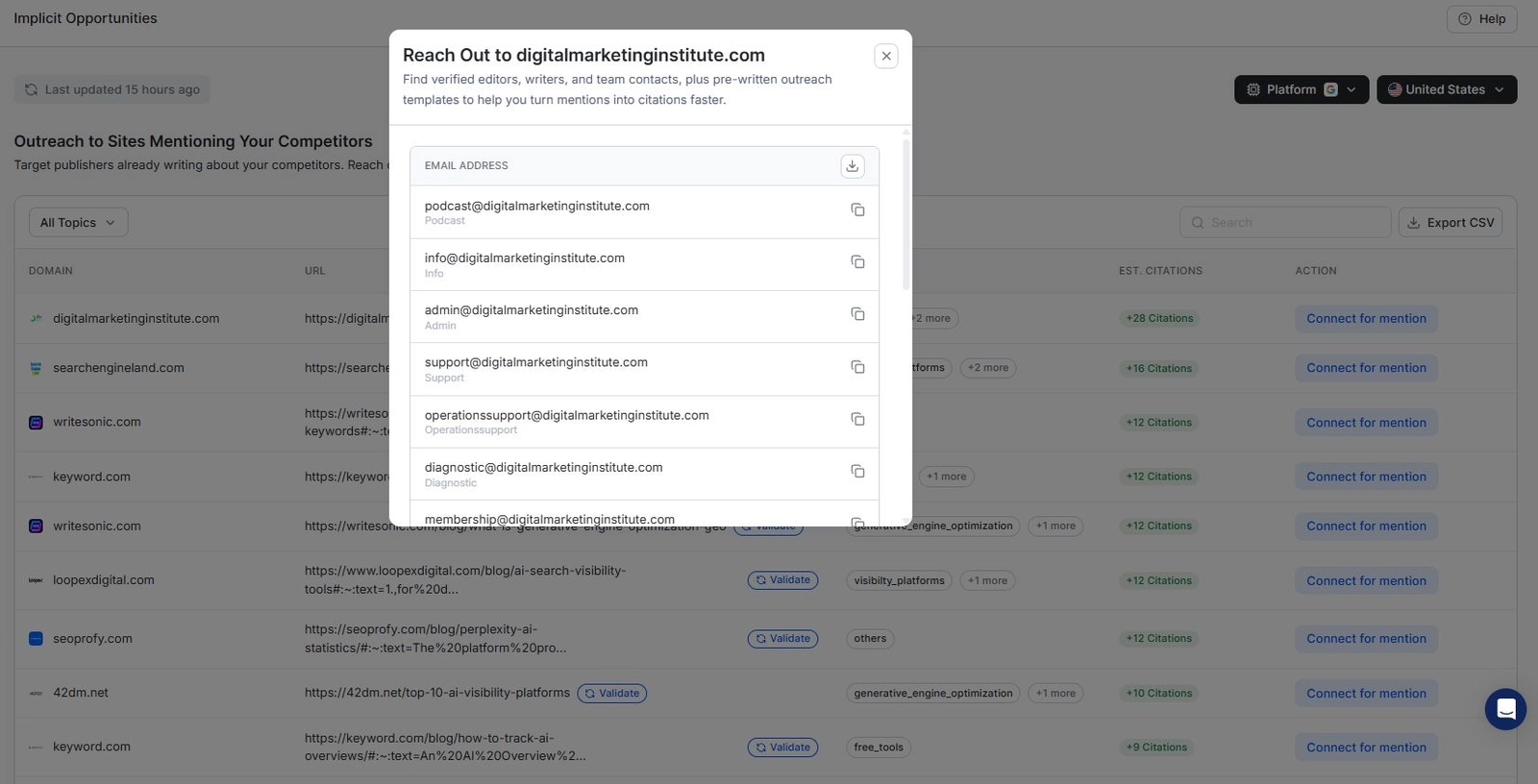
Task: Copy the support email address
Action: (857, 367)
